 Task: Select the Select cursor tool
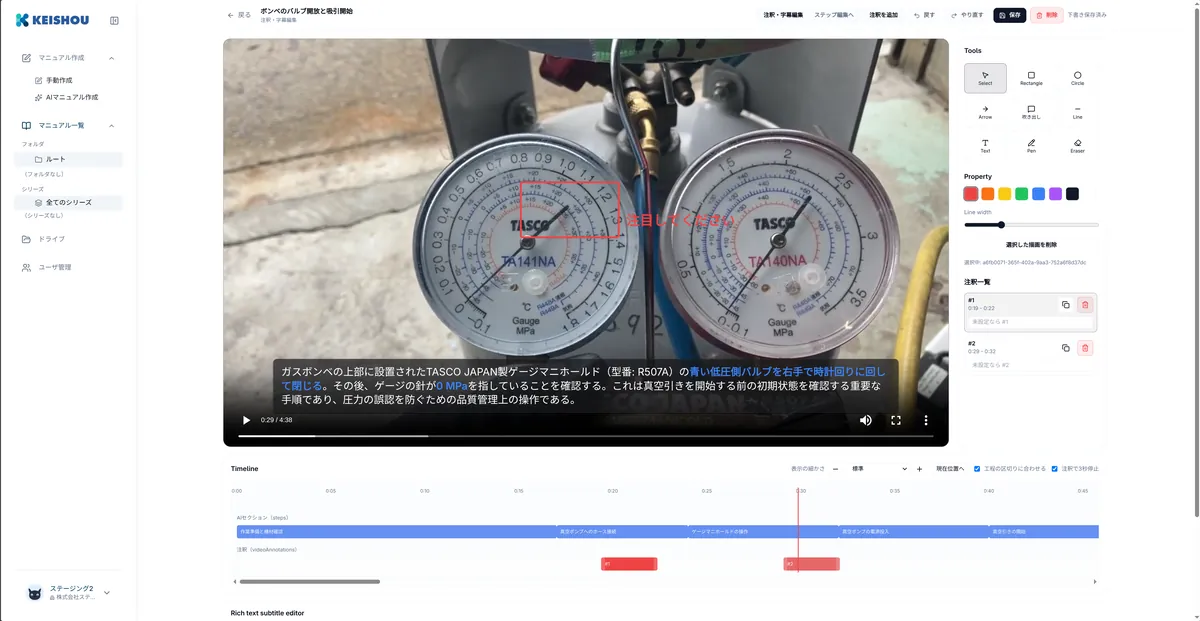click(985, 78)
